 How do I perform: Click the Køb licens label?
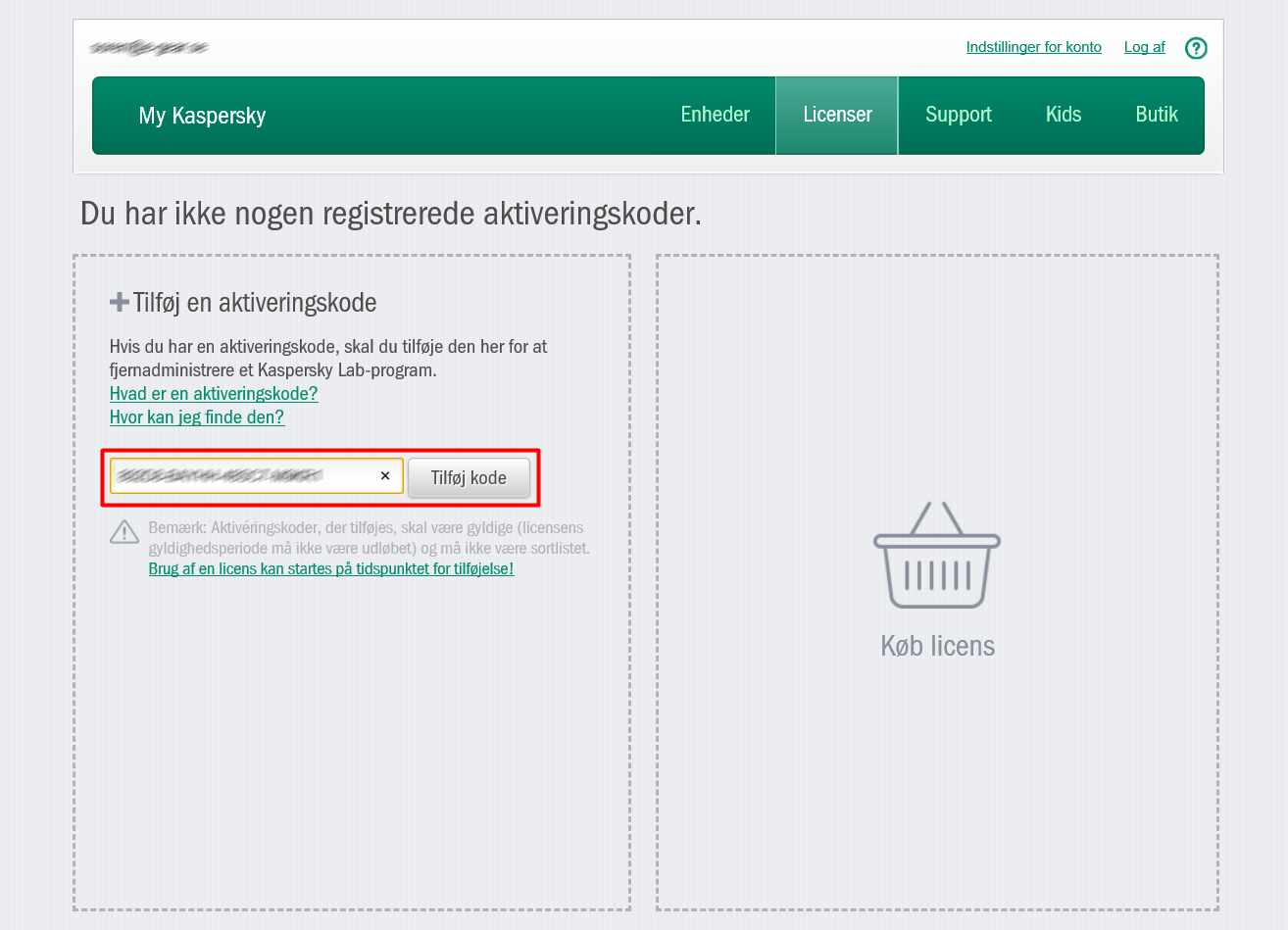(x=937, y=646)
